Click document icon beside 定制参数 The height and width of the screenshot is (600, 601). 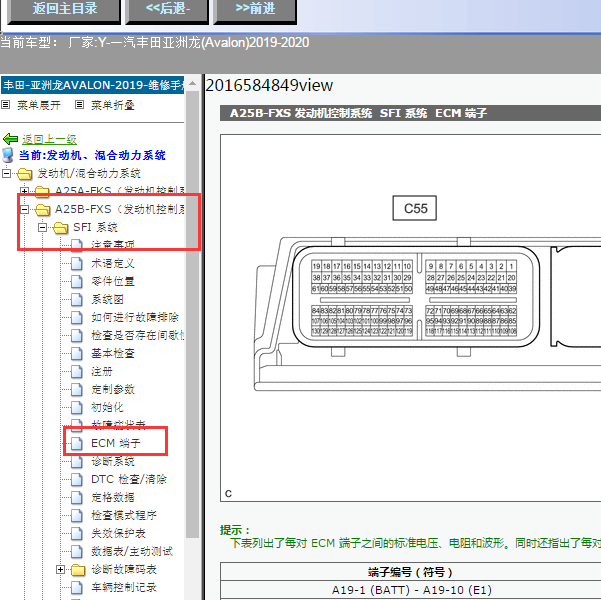click(x=77, y=389)
